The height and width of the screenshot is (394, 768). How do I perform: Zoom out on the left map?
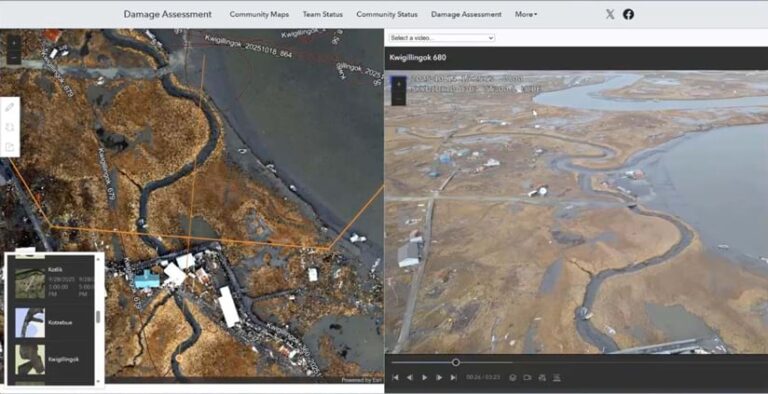(x=14, y=58)
